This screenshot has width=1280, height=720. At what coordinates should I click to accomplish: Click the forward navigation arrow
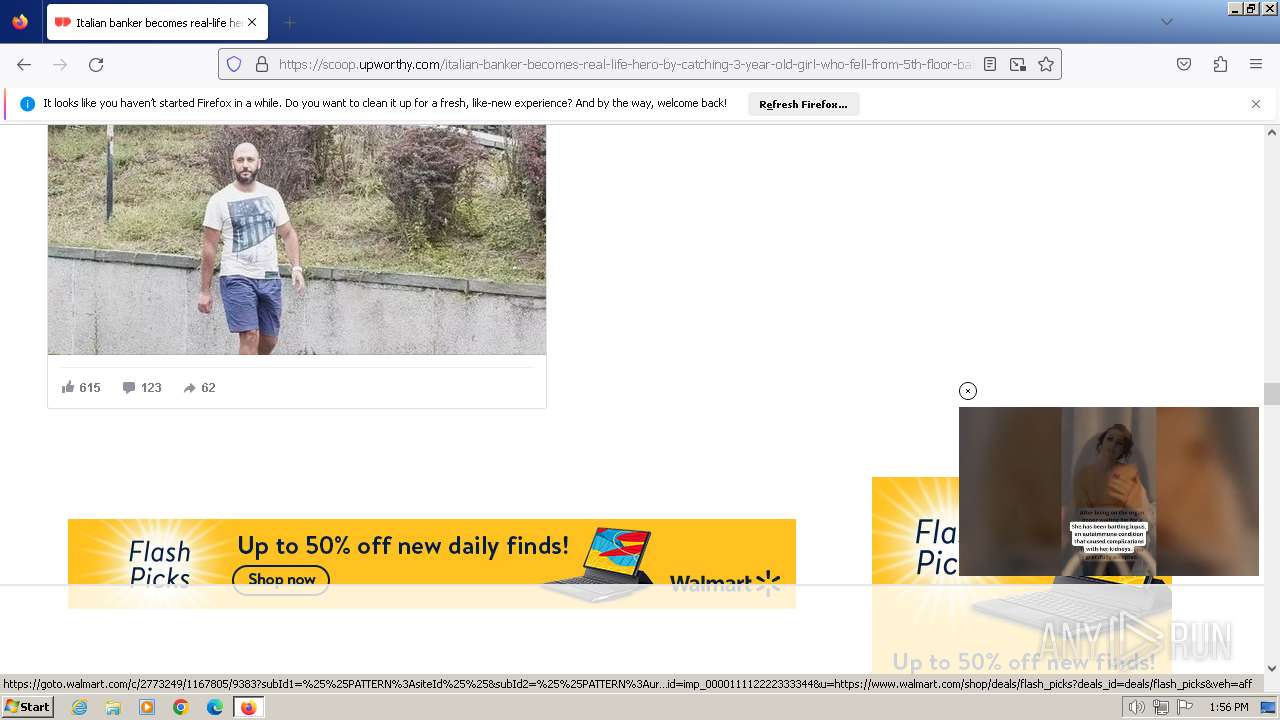coord(60,64)
